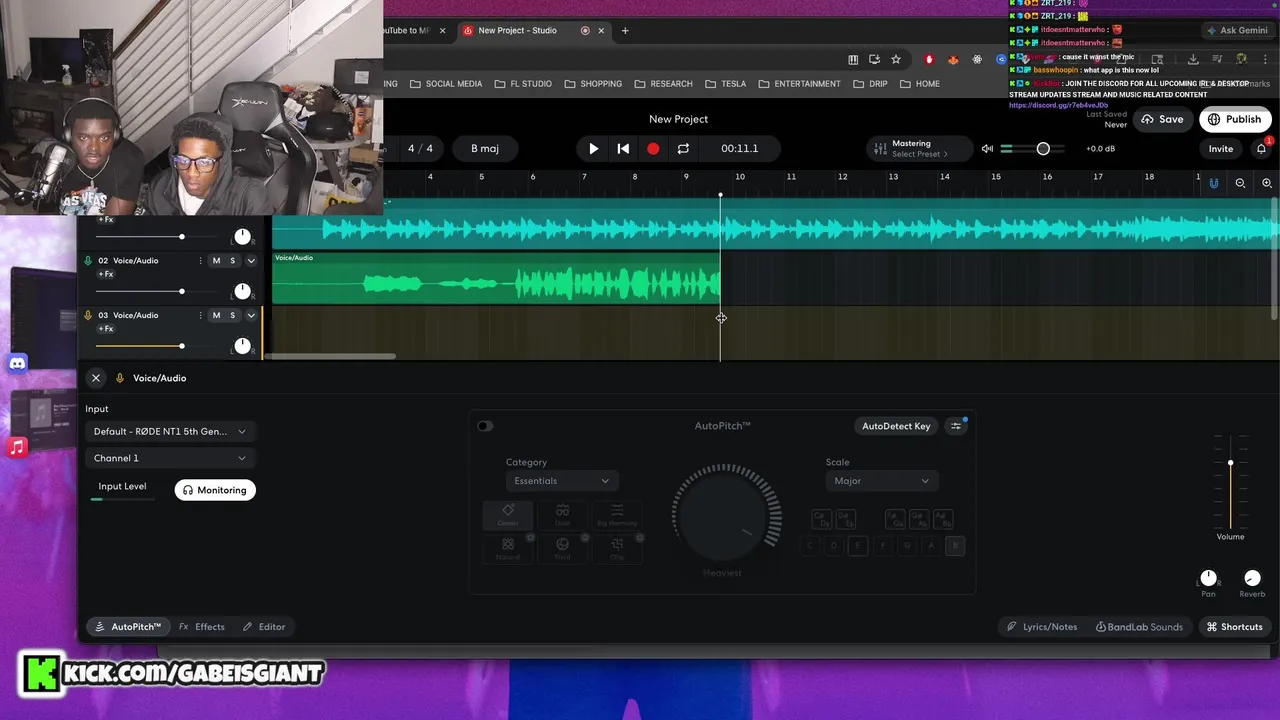Screen dimensions: 1280x720
Task: Add Fx to track 02
Action: pos(105,274)
